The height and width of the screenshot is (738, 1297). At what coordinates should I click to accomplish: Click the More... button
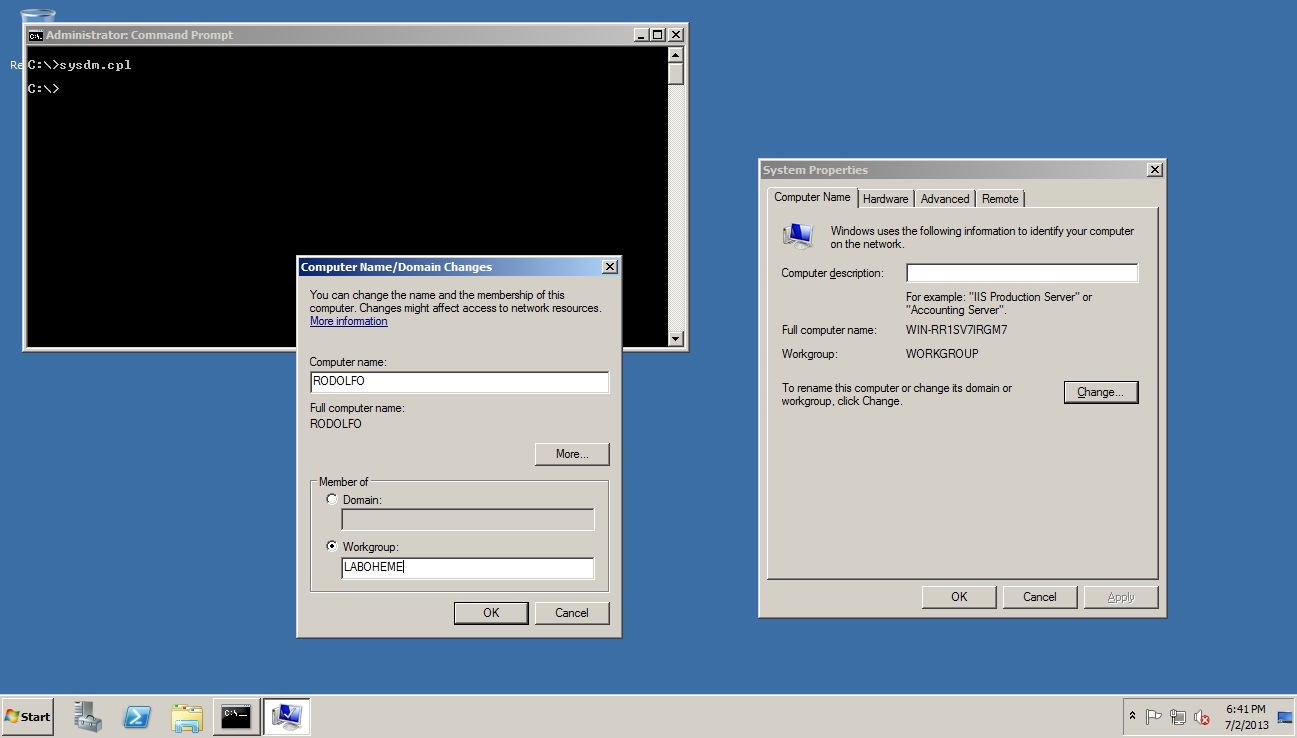(571, 454)
